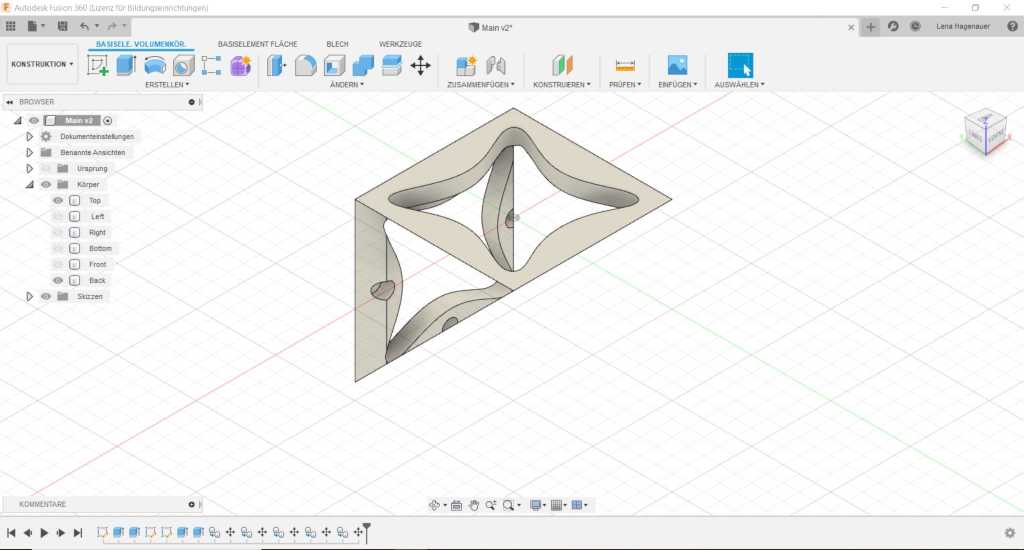Switch to BASISELEMENT FLÄCHE tab
Image resolution: width=1024 pixels, height=550 pixels.
tap(257, 44)
